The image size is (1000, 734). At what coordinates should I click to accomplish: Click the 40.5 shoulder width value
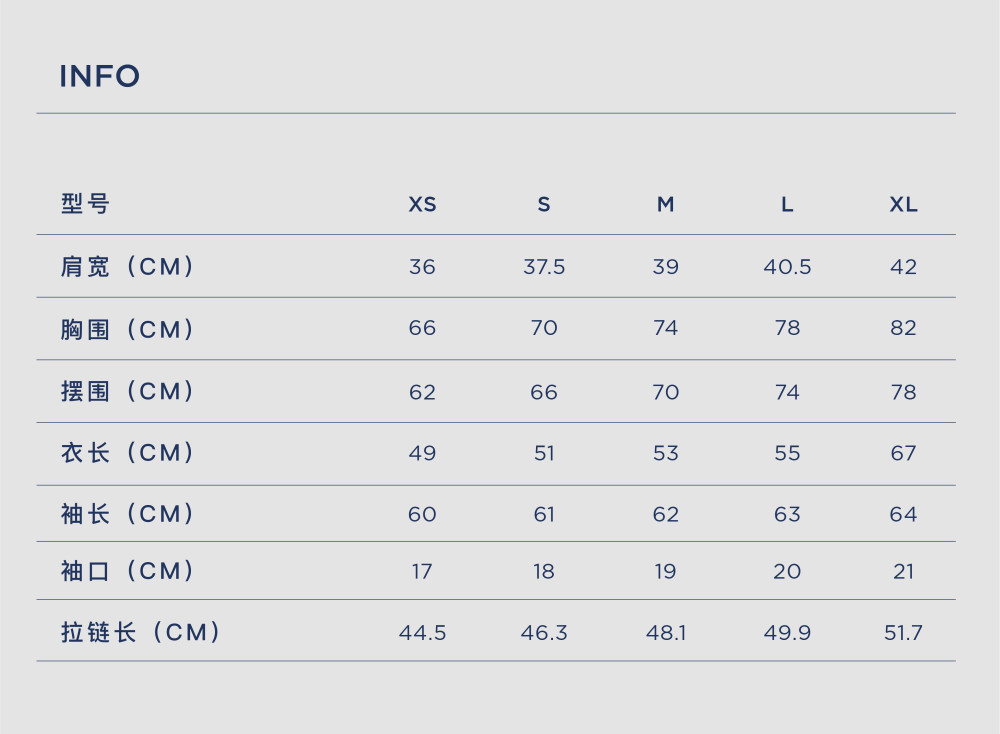[787, 267]
